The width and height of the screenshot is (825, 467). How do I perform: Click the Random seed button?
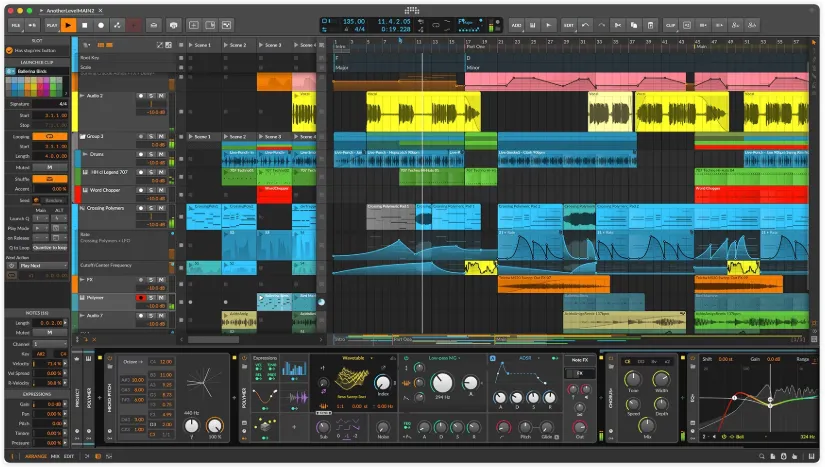point(54,200)
